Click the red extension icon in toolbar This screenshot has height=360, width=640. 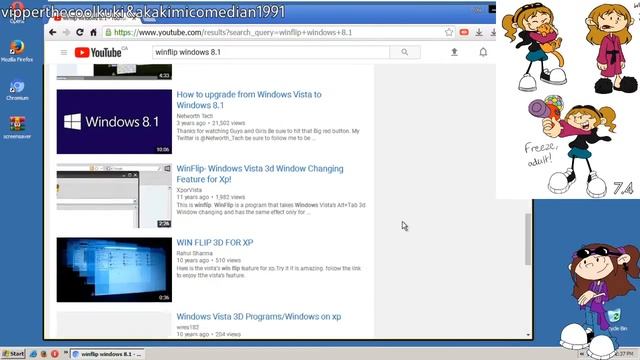pyautogui.click(x=464, y=32)
